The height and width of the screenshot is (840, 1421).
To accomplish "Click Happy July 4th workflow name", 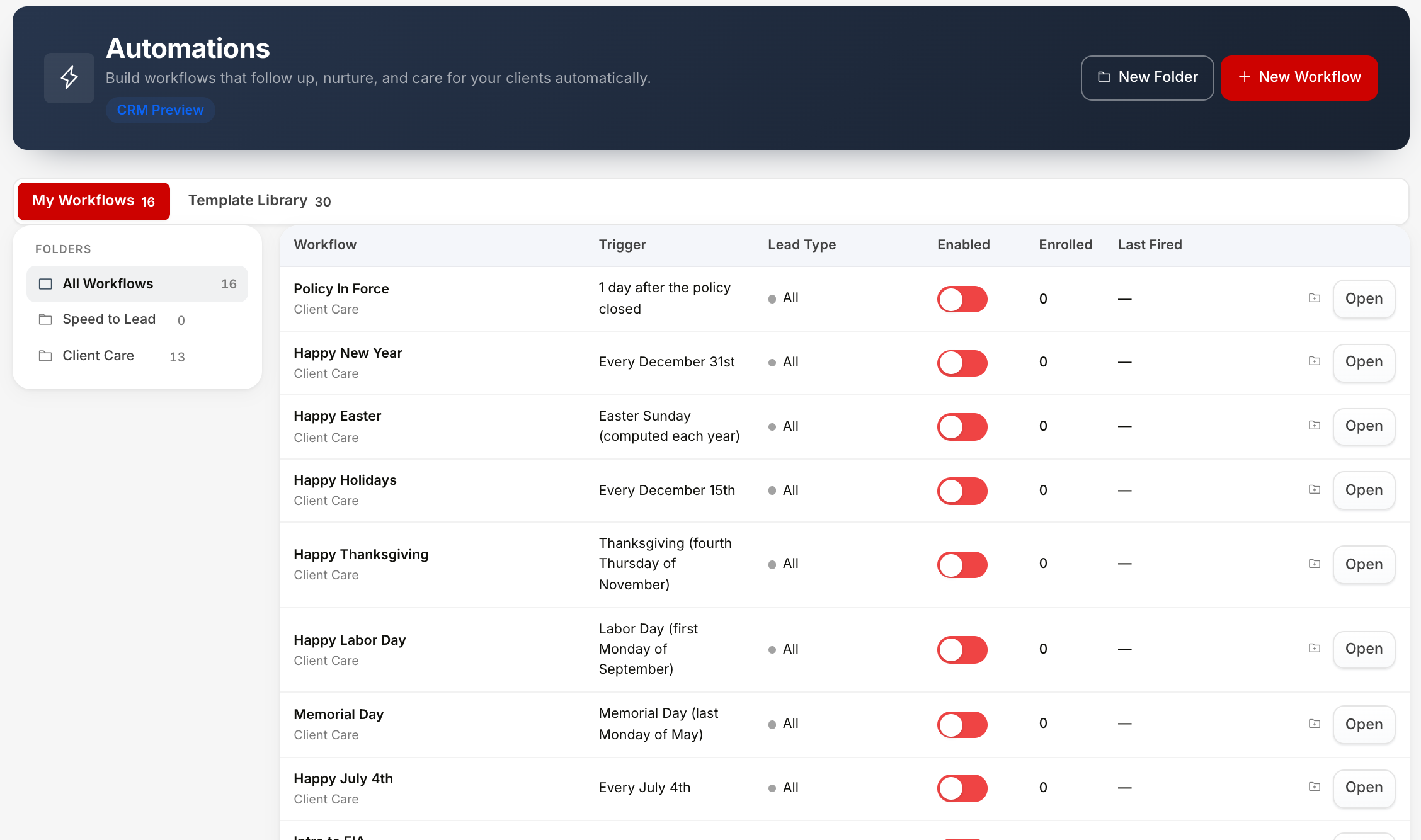I will pyautogui.click(x=343, y=778).
